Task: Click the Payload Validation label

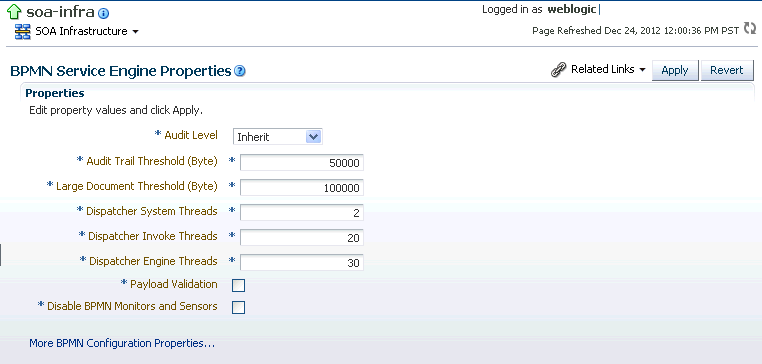Action: (173, 284)
